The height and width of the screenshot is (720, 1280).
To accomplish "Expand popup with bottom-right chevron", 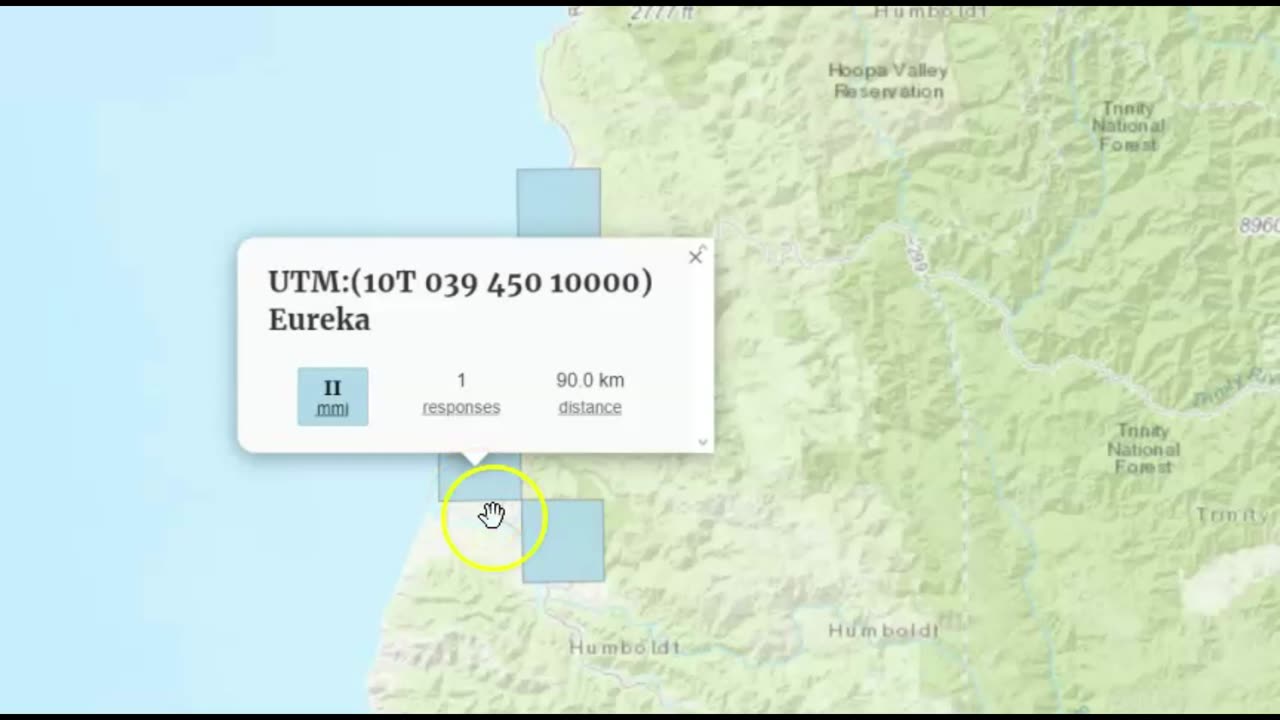I will coord(702,441).
